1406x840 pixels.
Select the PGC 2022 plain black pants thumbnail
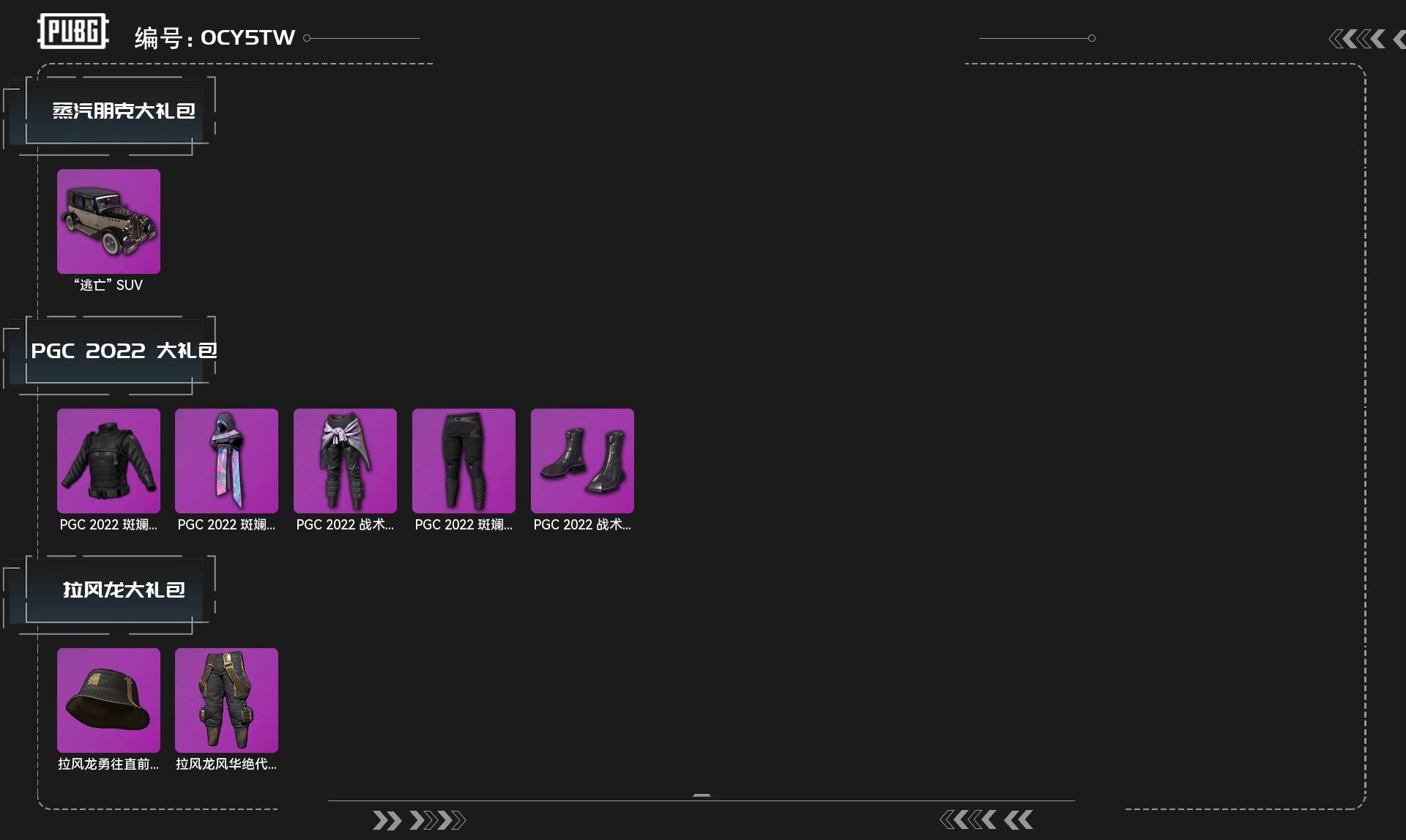(464, 461)
